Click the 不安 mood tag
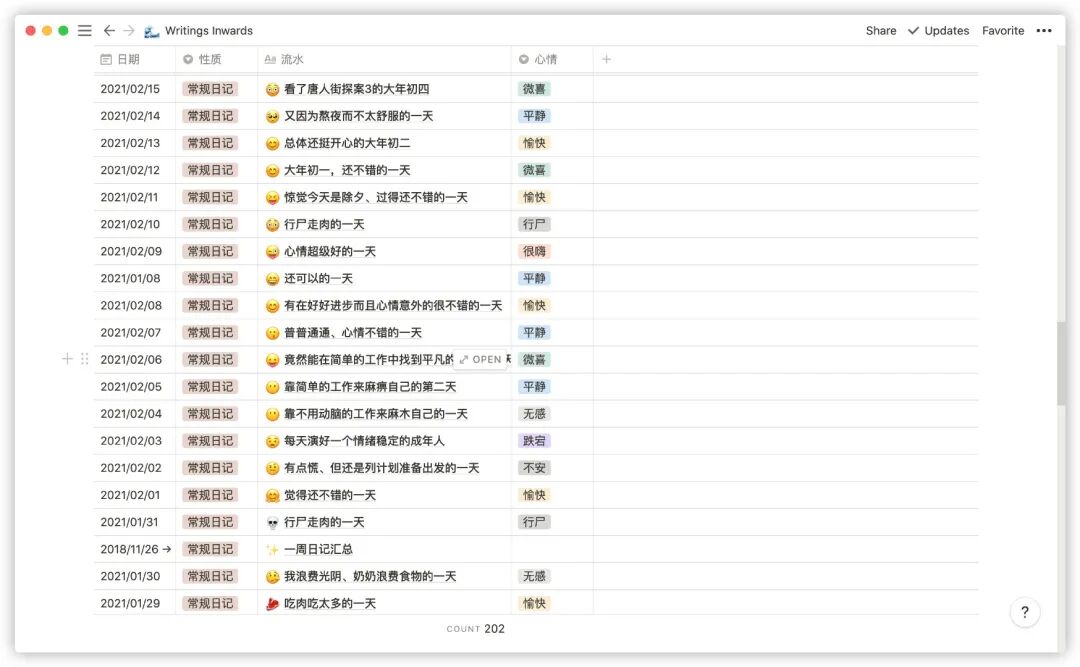The image size is (1080, 667). tap(534, 468)
